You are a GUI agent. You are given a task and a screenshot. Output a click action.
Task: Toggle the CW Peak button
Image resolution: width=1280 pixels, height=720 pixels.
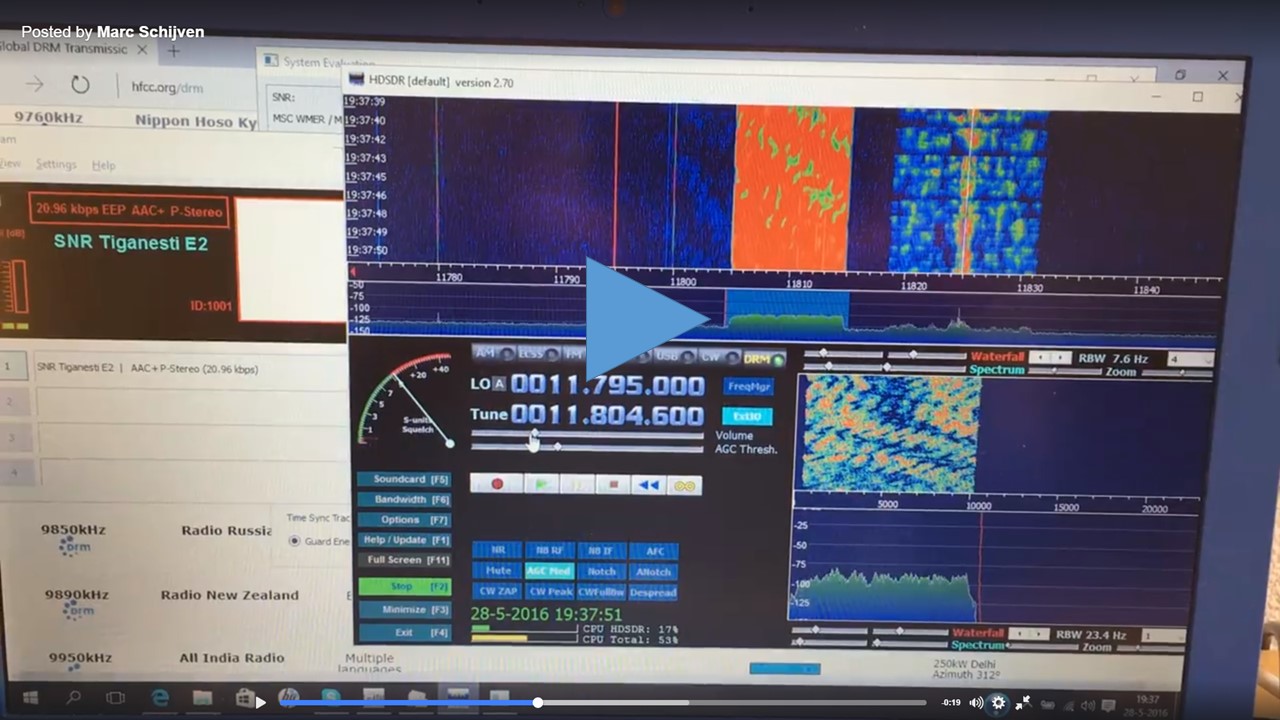click(x=549, y=592)
